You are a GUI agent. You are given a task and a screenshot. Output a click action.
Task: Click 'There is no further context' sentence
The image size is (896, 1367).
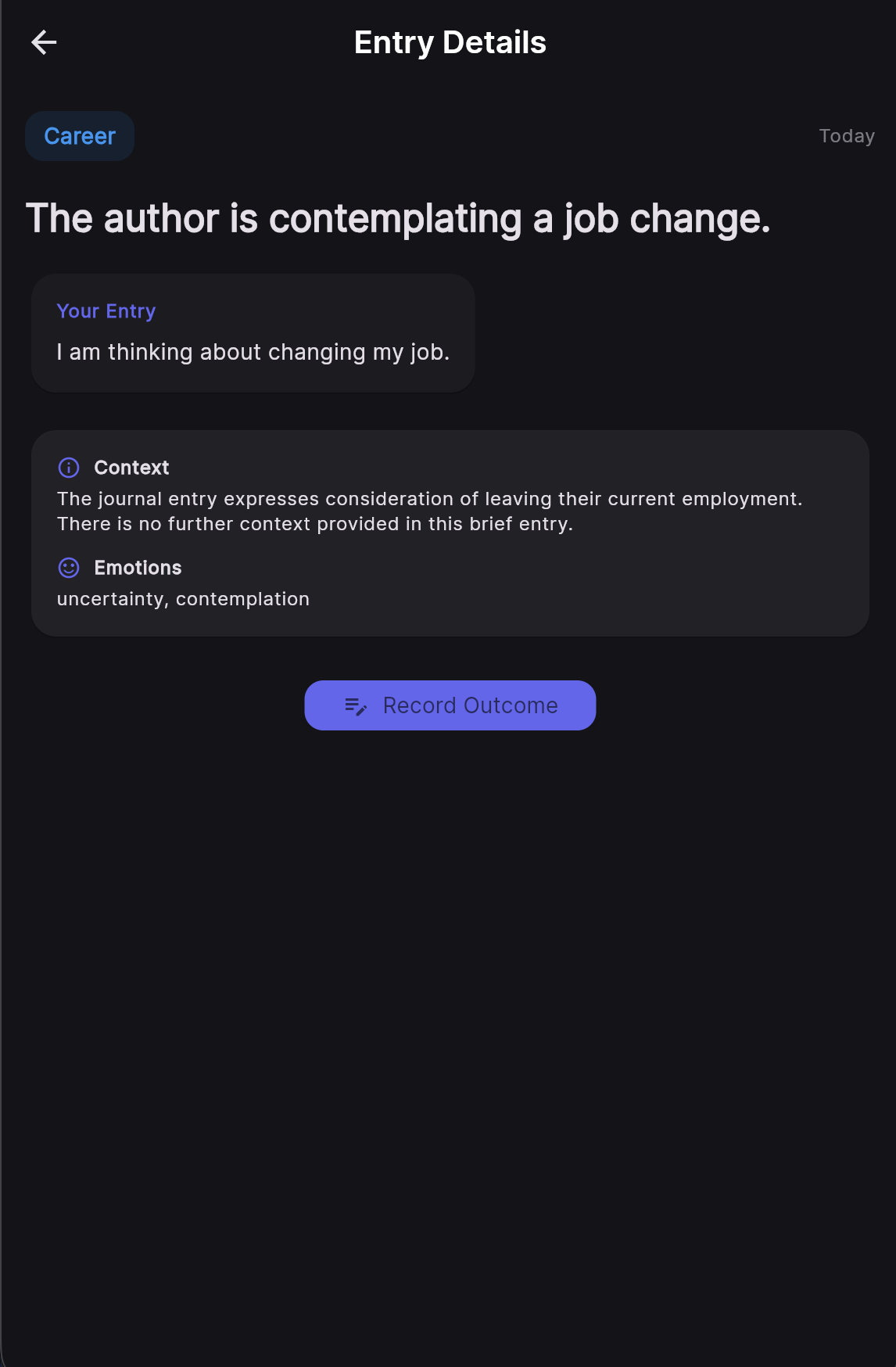[x=315, y=524]
